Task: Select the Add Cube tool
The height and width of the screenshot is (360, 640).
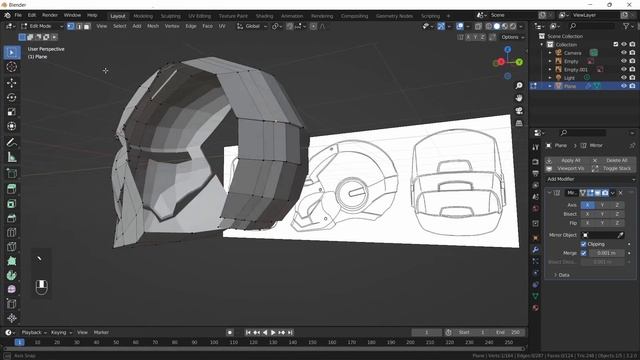Action: [x=11, y=173]
